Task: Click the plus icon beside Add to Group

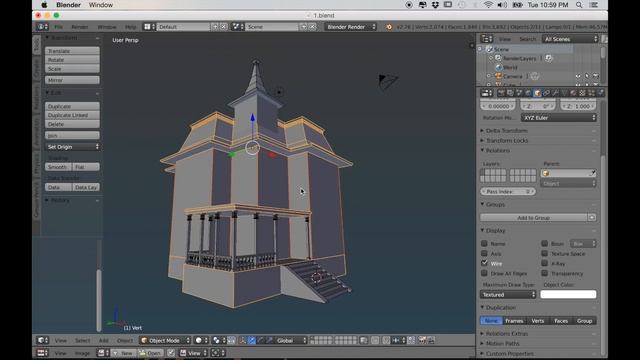Action: click(591, 218)
